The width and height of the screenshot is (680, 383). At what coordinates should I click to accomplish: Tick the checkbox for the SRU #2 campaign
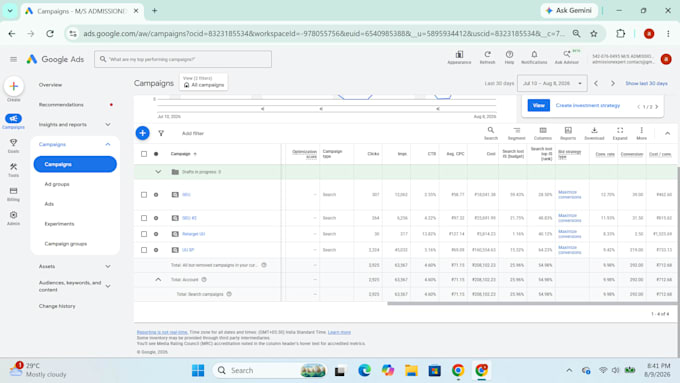pyautogui.click(x=144, y=218)
